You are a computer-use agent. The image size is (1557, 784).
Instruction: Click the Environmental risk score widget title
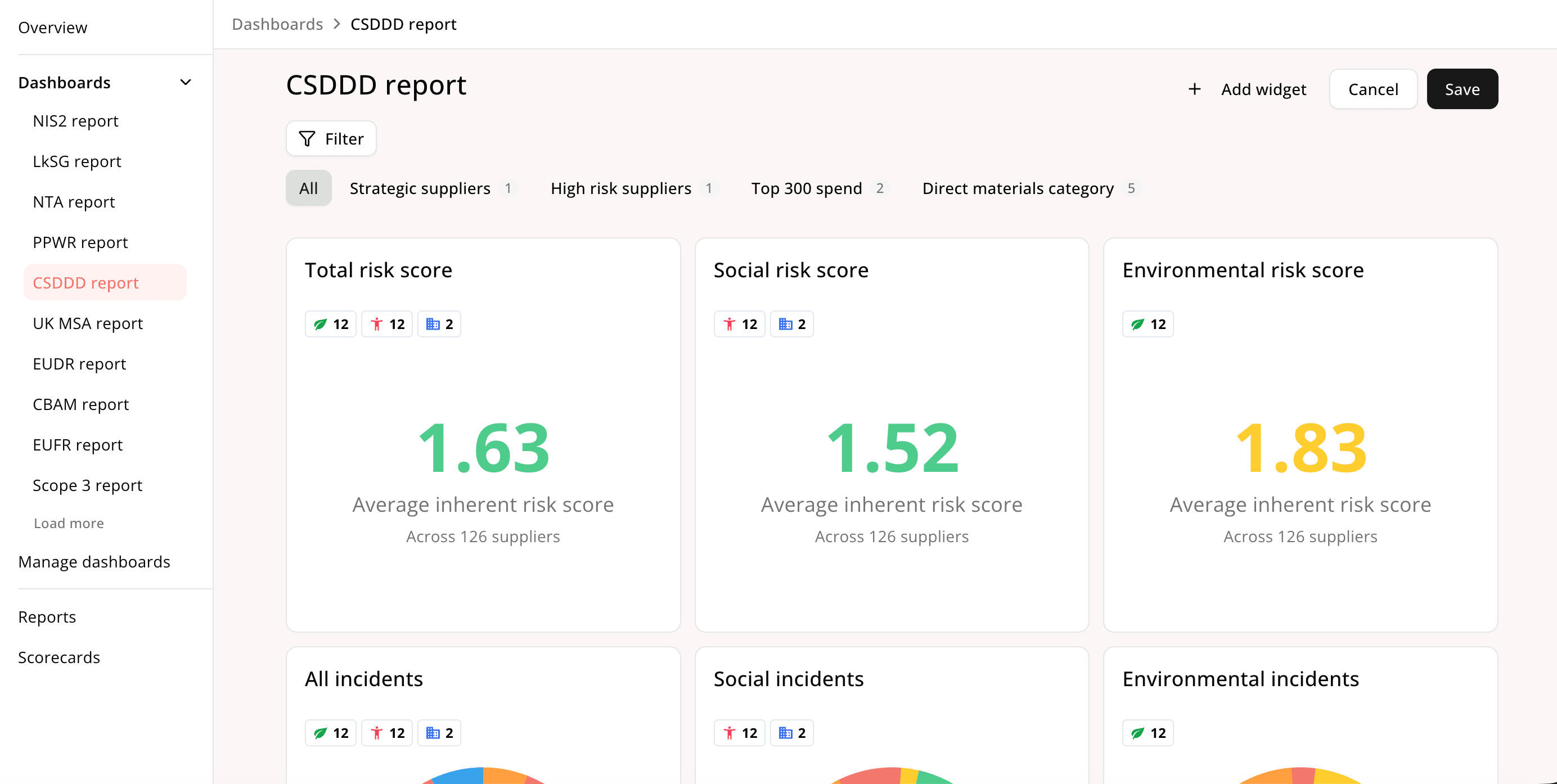tap(1243, 270)
